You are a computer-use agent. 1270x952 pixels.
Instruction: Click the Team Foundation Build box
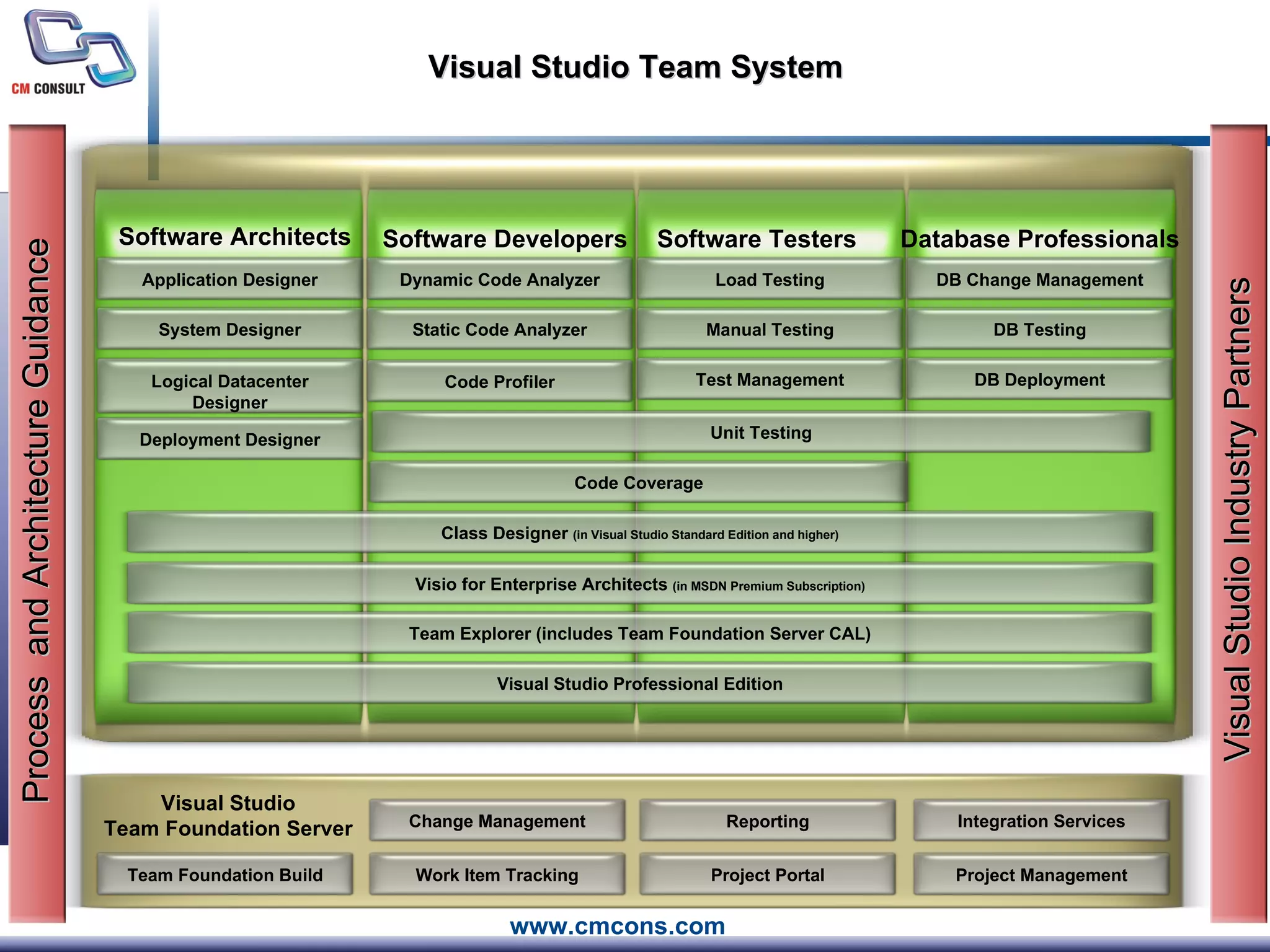(225, 875)
